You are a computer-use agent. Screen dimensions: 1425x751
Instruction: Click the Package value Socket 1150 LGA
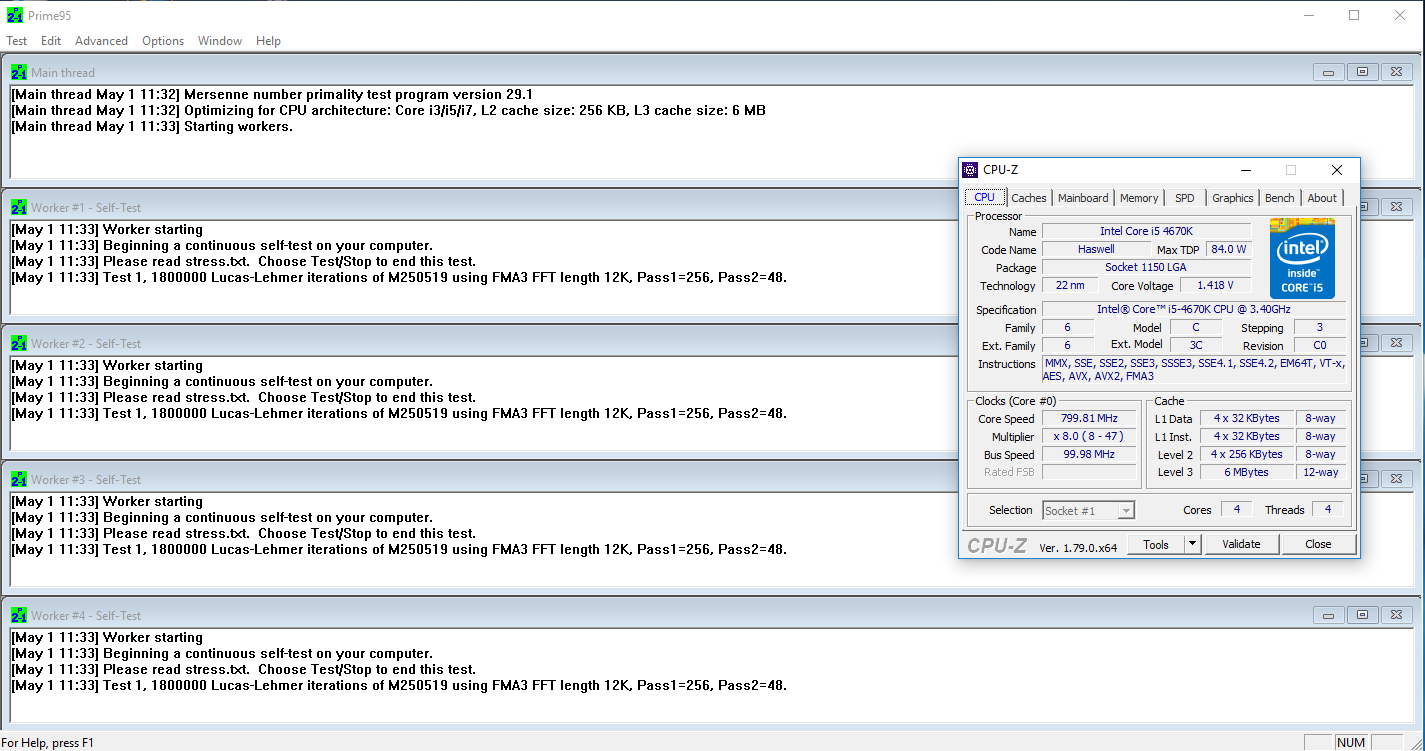coord(1146,267)
